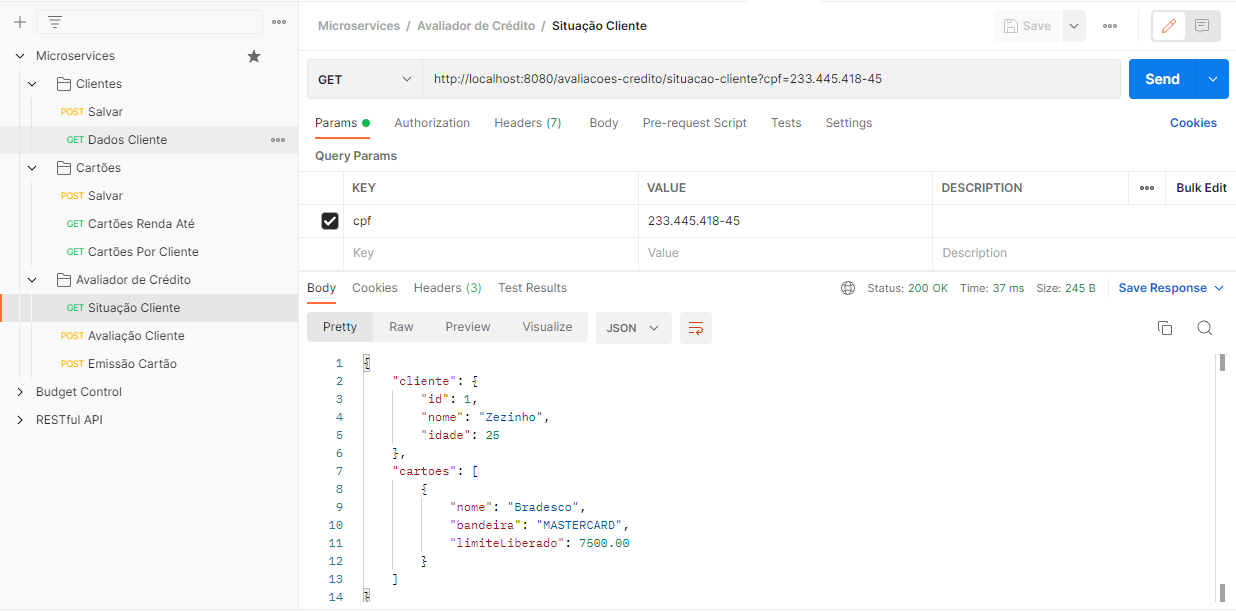Uncheck the cpf query parameter

click(330, 220)
